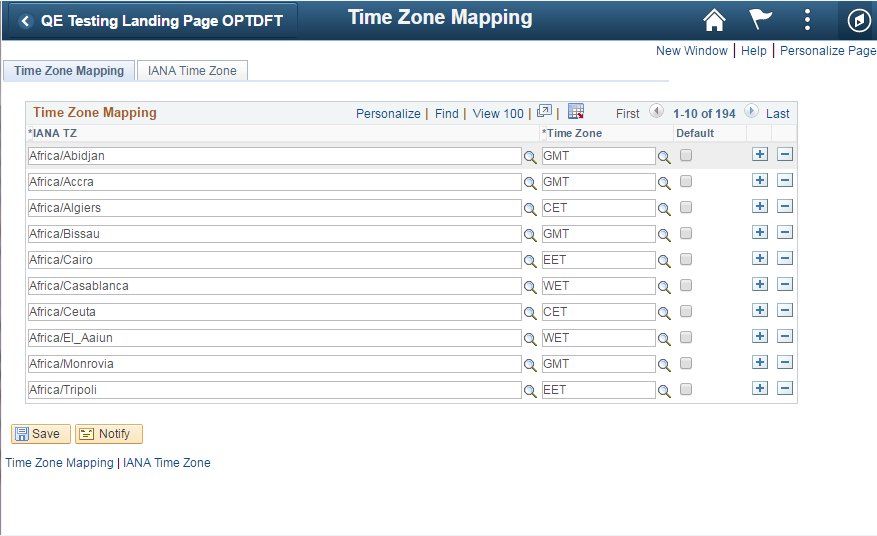Check Default for Africa/Cairo
This screenshot has width=877, height=536.
click(686, 260)
